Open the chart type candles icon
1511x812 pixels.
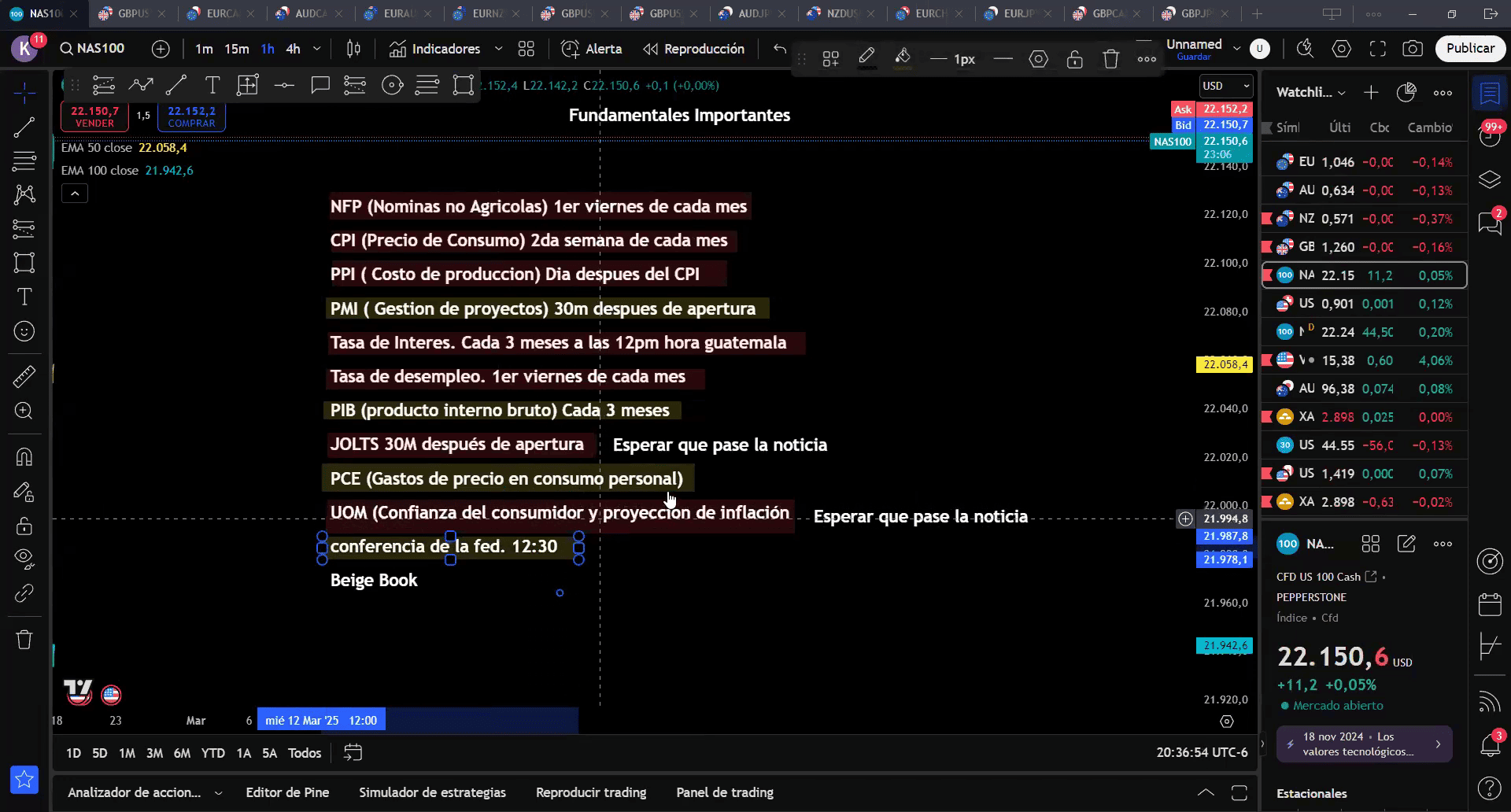(354, 49)
